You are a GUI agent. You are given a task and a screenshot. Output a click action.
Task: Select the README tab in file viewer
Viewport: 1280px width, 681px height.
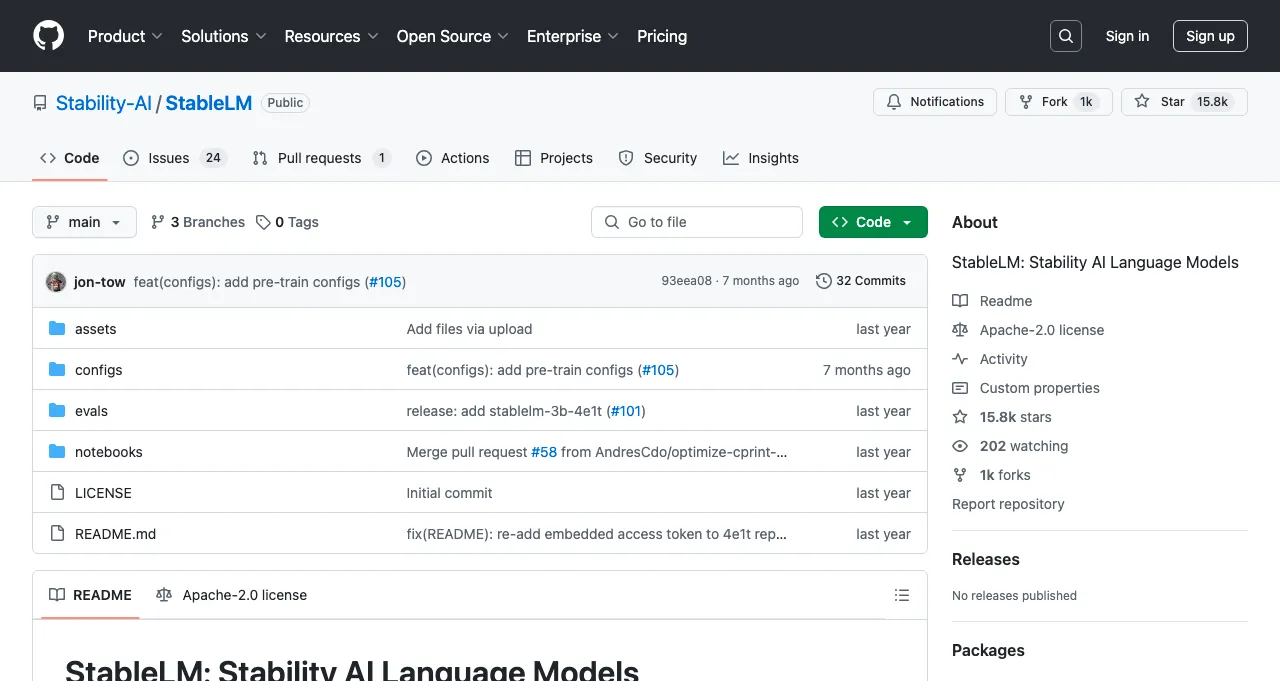(x=91, y=595)
